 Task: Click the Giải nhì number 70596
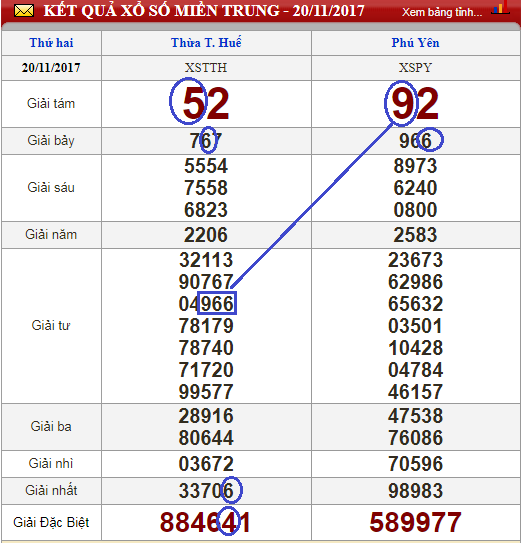click(415, 464)
